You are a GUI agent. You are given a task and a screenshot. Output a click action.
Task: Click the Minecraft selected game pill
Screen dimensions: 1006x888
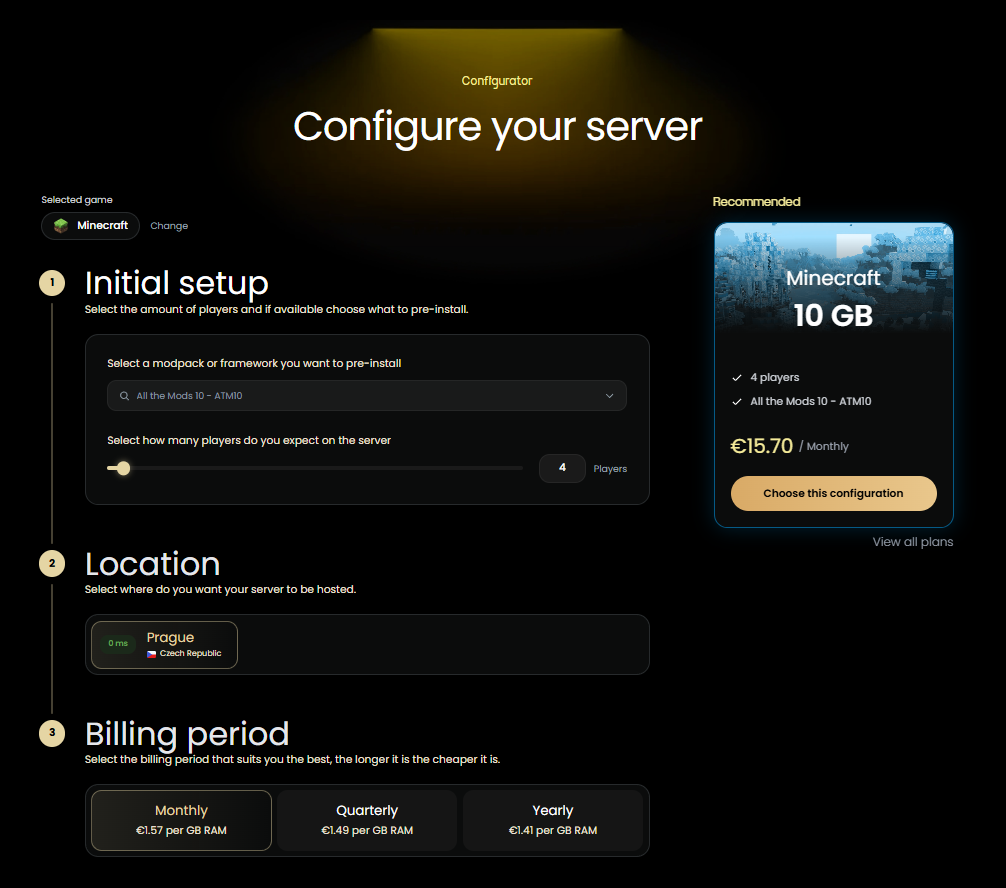(x=90, y=226)
